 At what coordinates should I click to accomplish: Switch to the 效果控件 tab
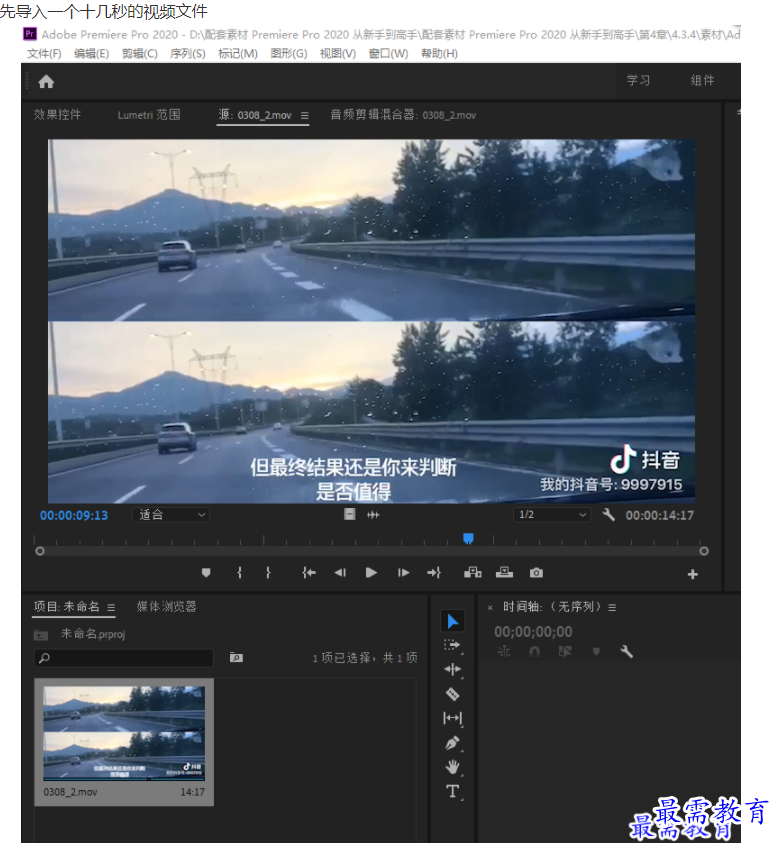click(x=57, y=115)
